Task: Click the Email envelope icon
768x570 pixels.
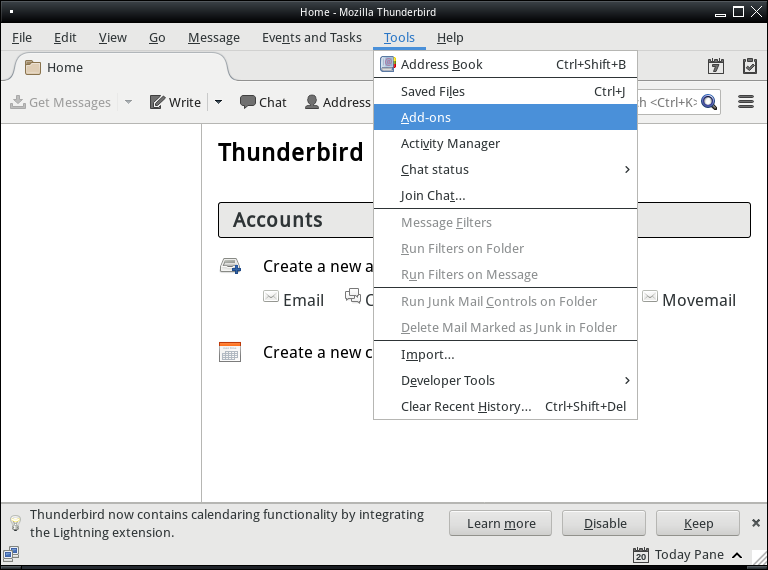Action: 271,296
